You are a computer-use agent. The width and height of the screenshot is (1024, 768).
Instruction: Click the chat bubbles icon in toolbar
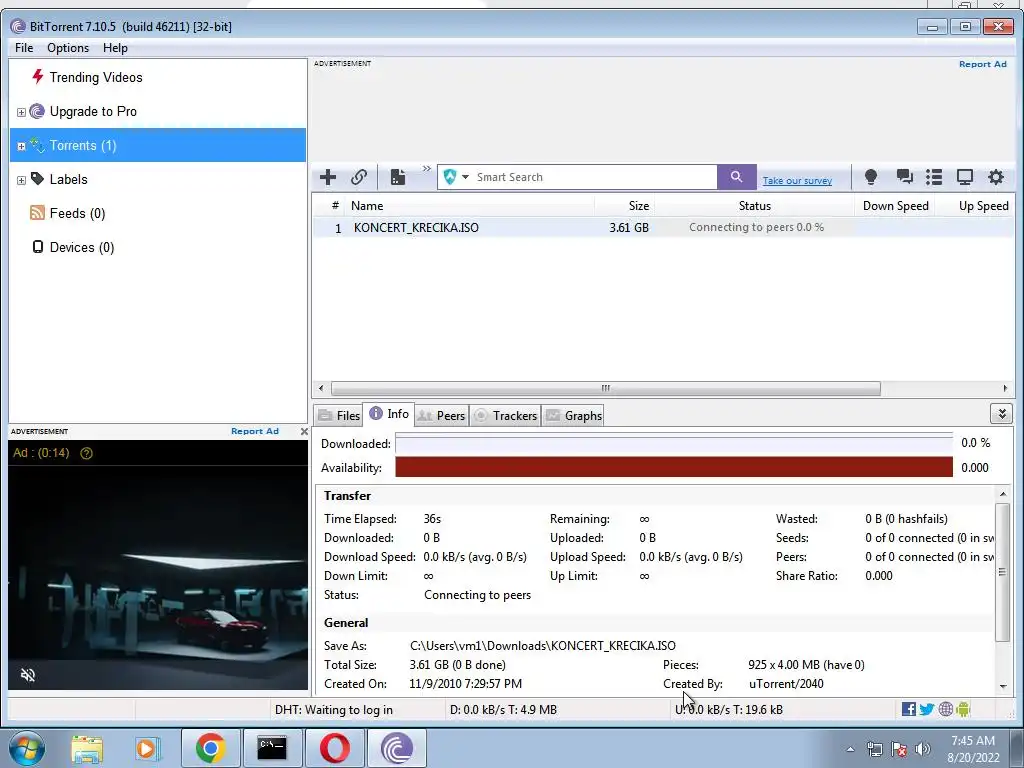coord(904,177)
